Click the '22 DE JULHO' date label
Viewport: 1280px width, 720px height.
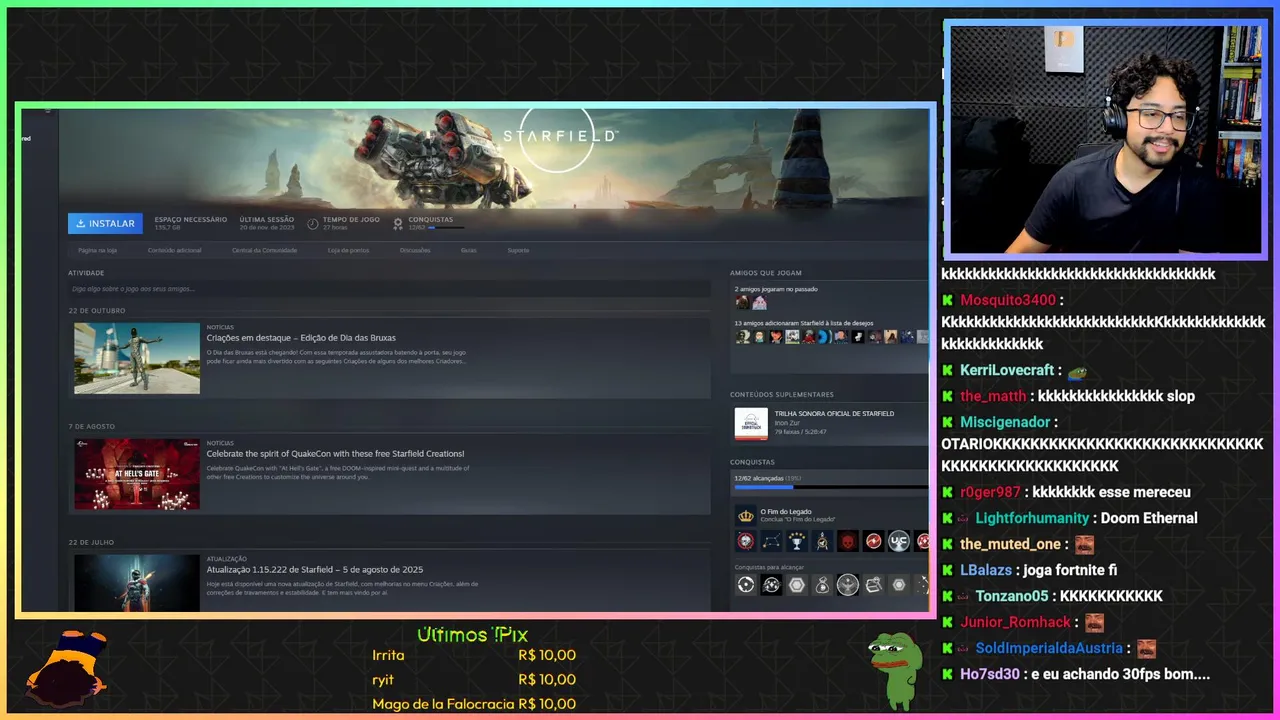[91, 543]
